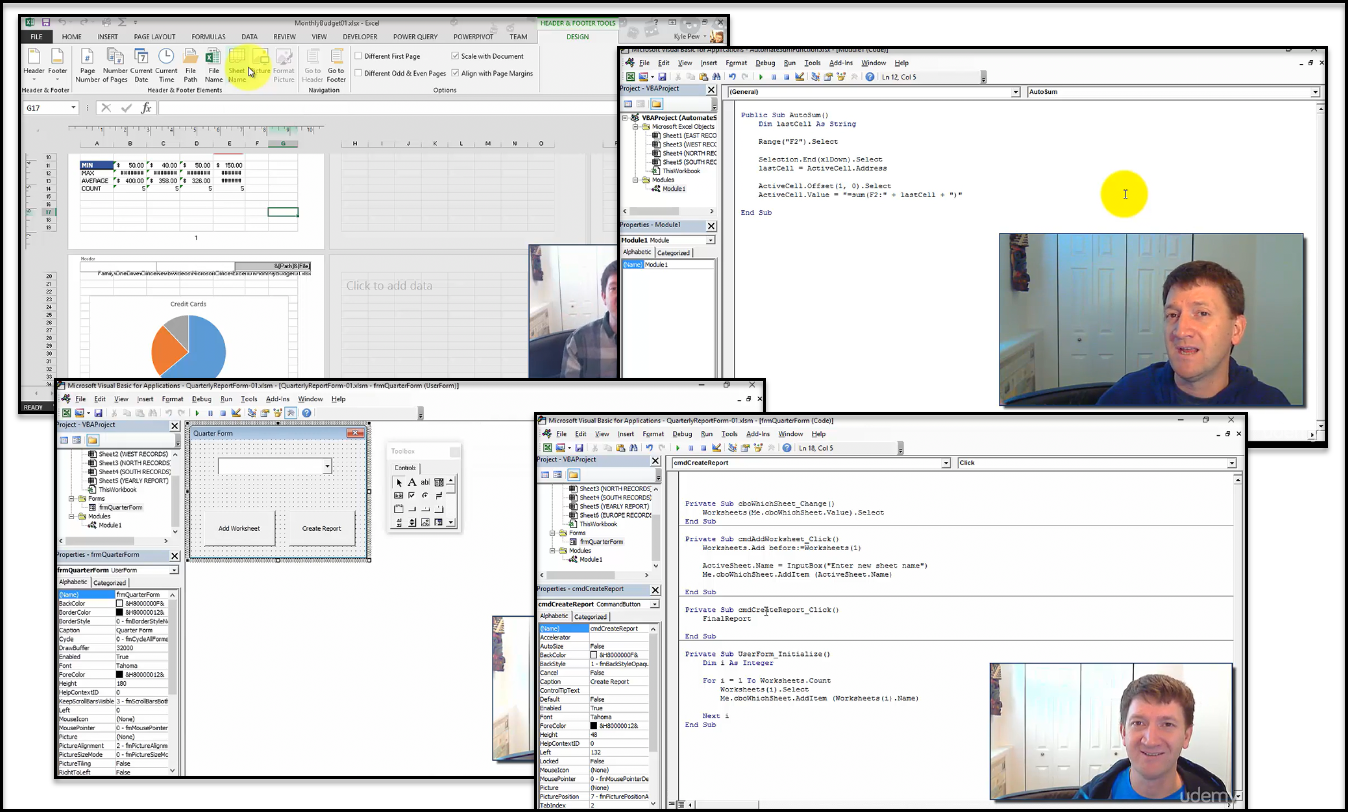This screenshot has height=812, width=1348.
Task: Open Tools menu in frmQuarterForm (Code) window
Action: point(729,434)
